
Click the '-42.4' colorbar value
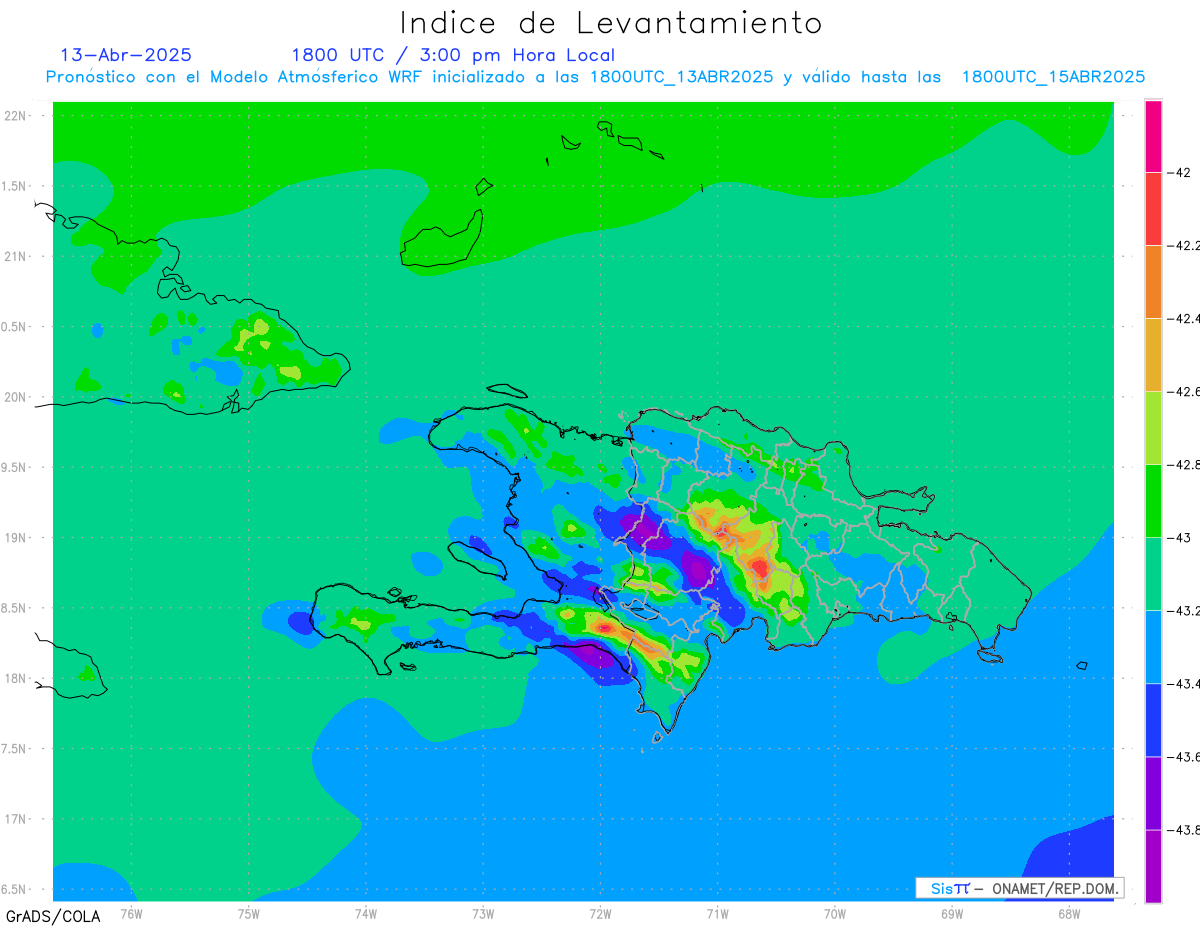pyautogui.click(x=1183, y=319)
